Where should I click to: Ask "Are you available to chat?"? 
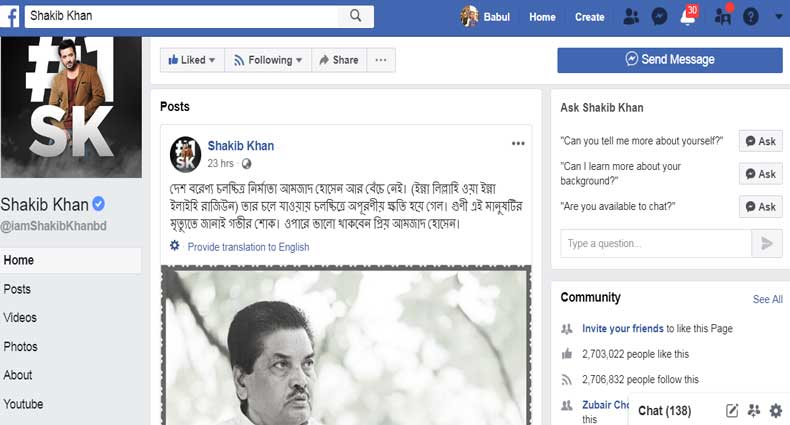coord(760,207)
